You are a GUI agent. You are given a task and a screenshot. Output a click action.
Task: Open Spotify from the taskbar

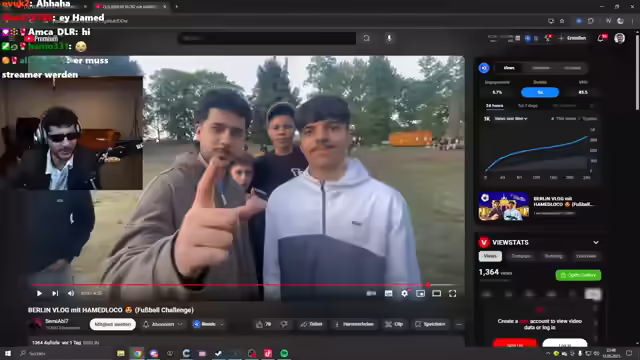284,353
